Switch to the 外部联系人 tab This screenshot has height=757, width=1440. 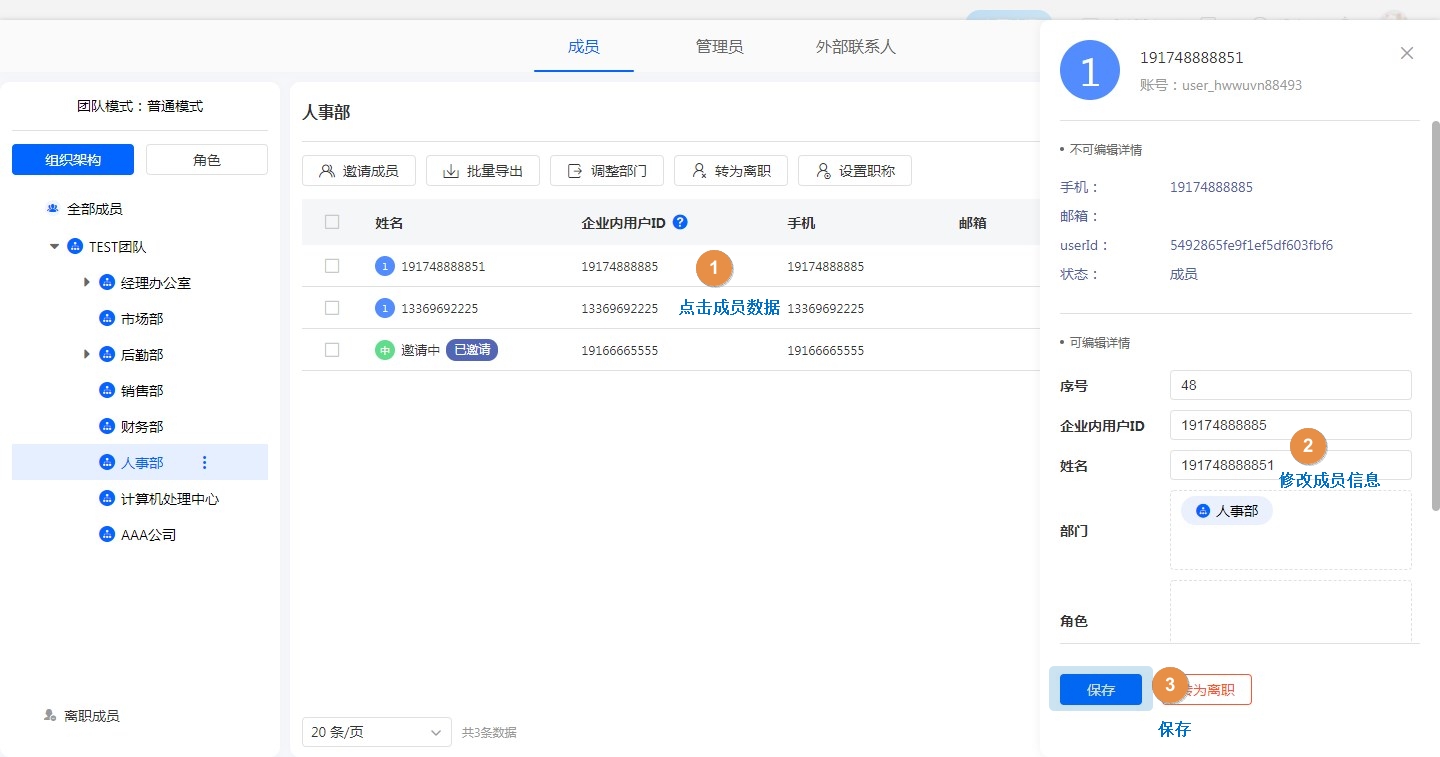[855, 46]
